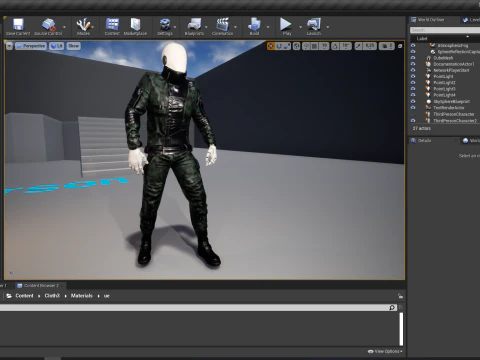480x360 pixels.
Task: Toggle rotation snapping in the viewport
Action: point(335,46)
